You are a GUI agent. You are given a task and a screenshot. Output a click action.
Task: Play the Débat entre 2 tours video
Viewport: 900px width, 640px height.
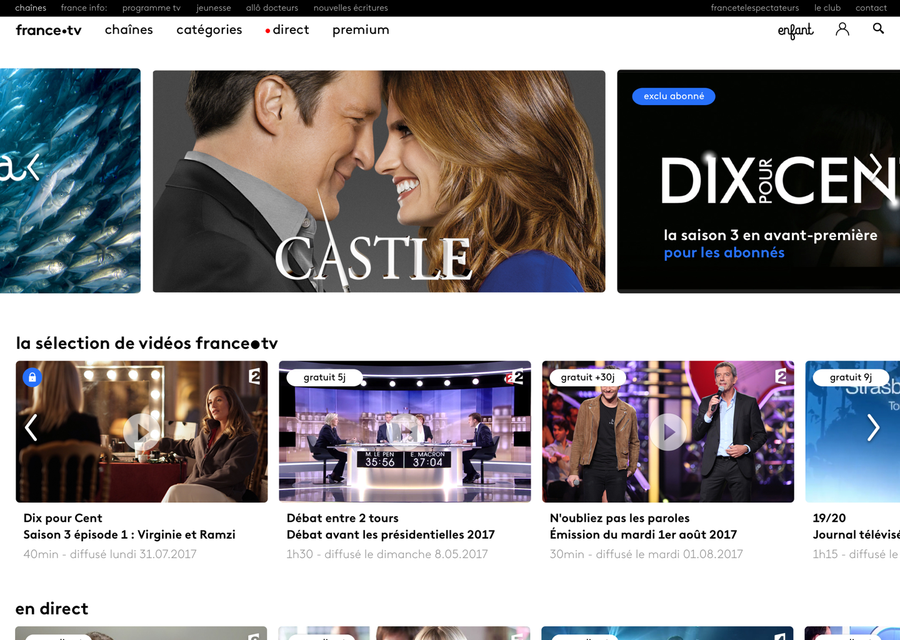tap(405, 431)
